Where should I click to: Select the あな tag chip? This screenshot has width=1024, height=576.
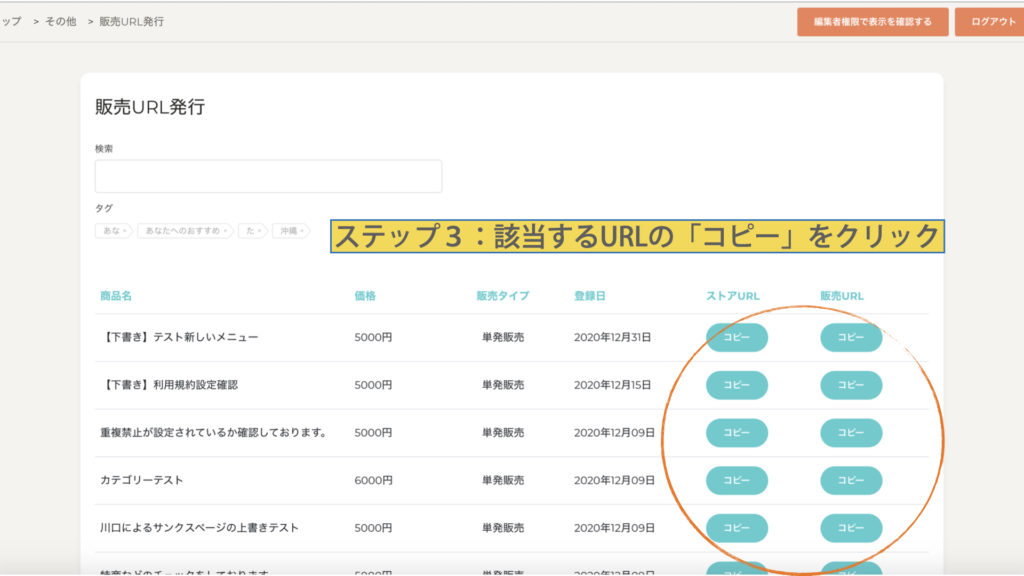point(113,231)
